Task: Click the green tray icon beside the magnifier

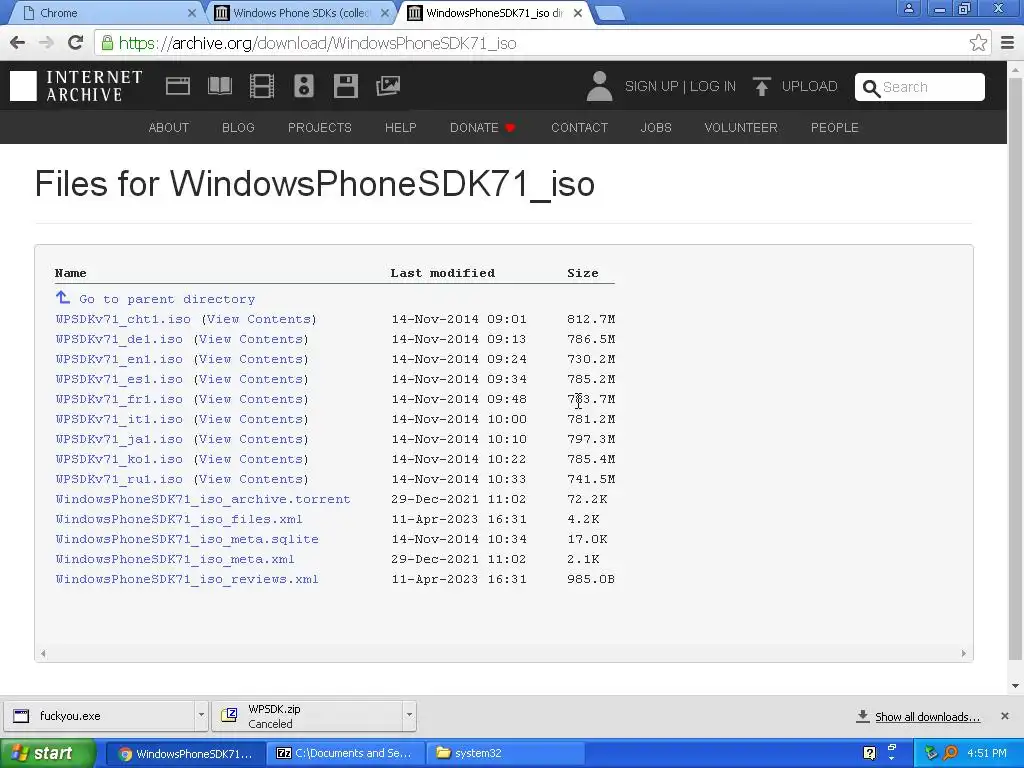Action: pos(932,754)
